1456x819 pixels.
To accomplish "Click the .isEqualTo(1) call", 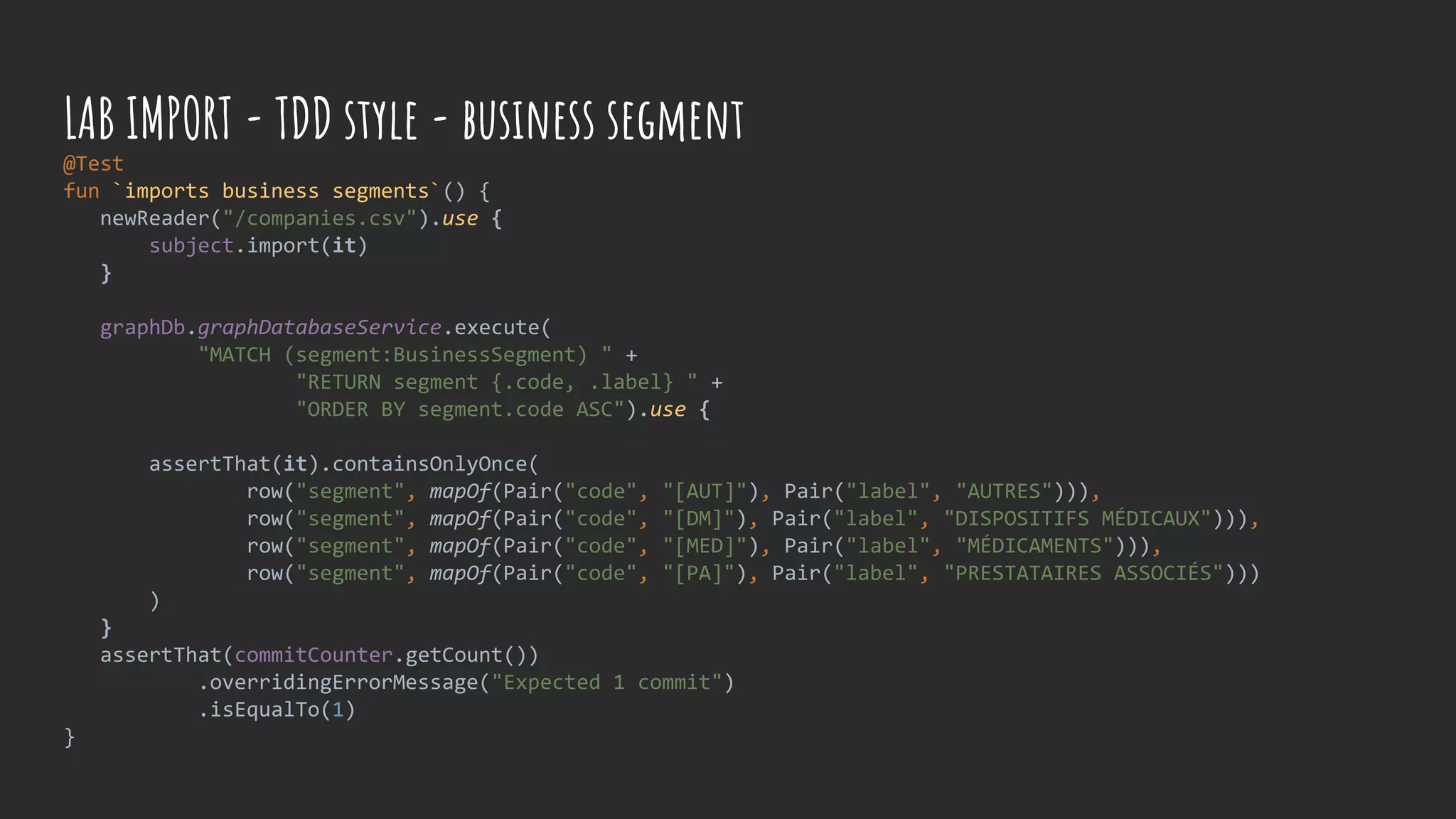I will tap(277, 710).
